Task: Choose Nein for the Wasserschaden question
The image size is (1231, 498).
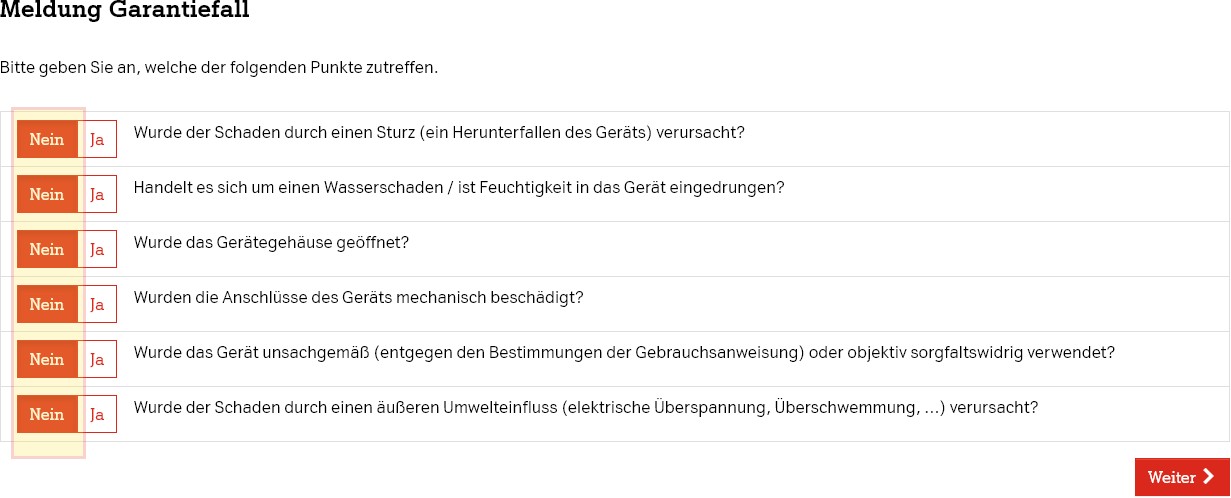Action: tap(47, 194)
